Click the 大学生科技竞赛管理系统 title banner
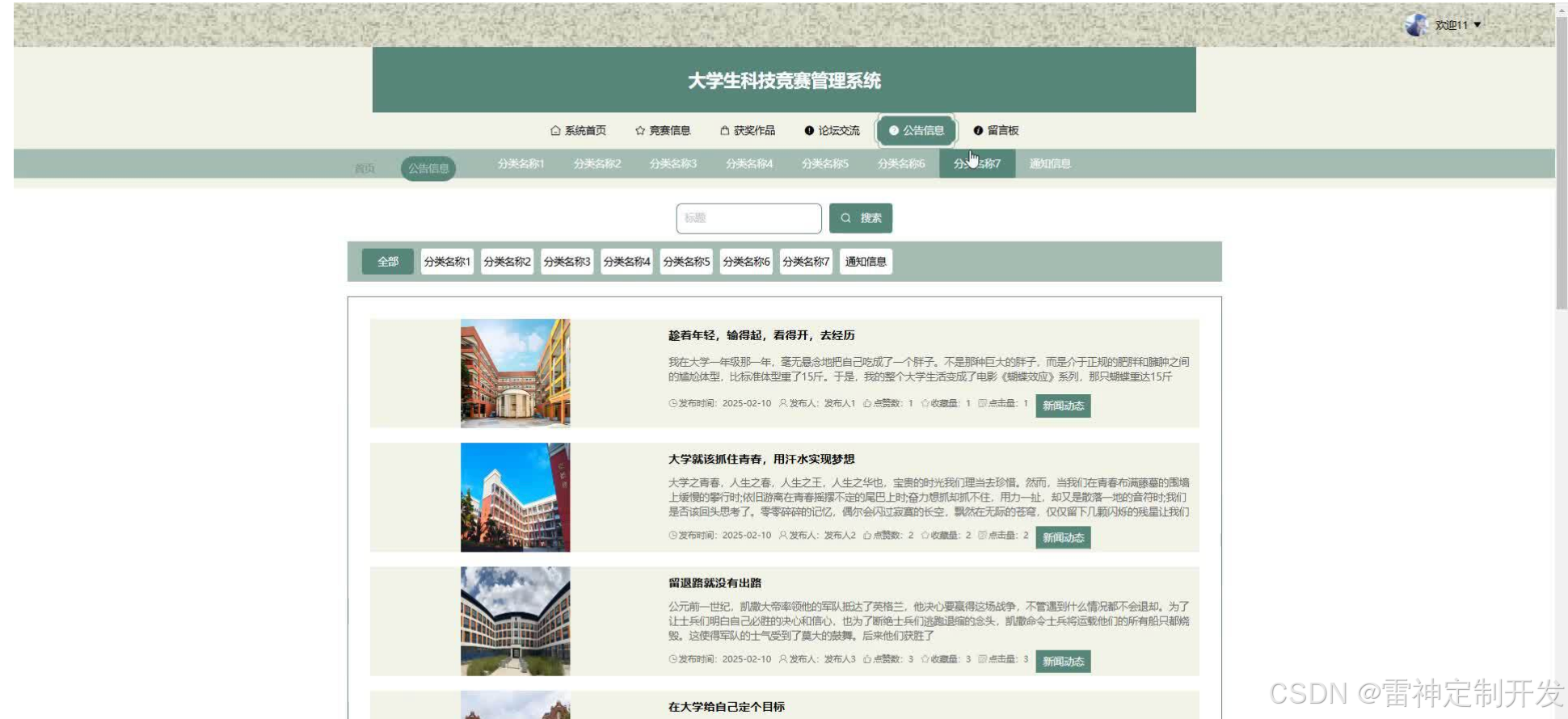Image resolution: width=1568 pixels, height=719 pixels. pos(784,80)
